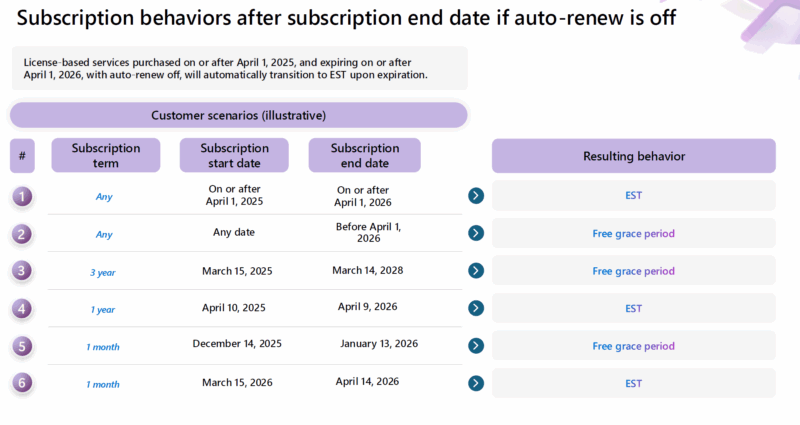Click the purple number 5 circle

[x=23, y=346]
